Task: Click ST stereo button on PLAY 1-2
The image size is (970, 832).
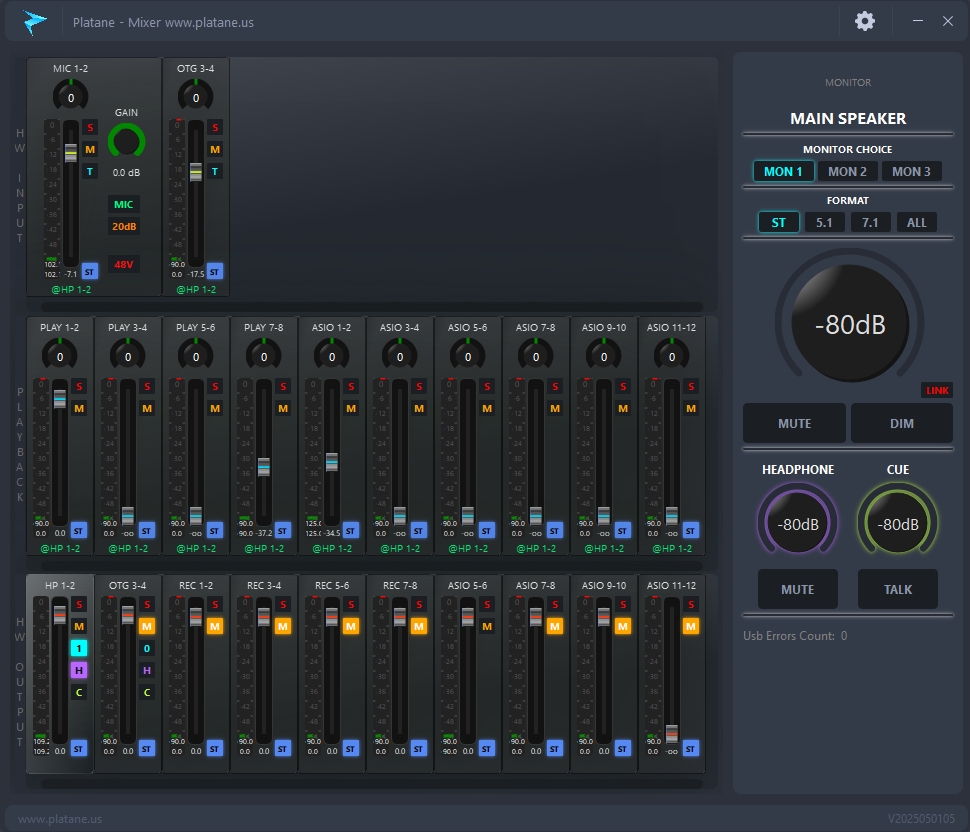Action: coord(78,531)
